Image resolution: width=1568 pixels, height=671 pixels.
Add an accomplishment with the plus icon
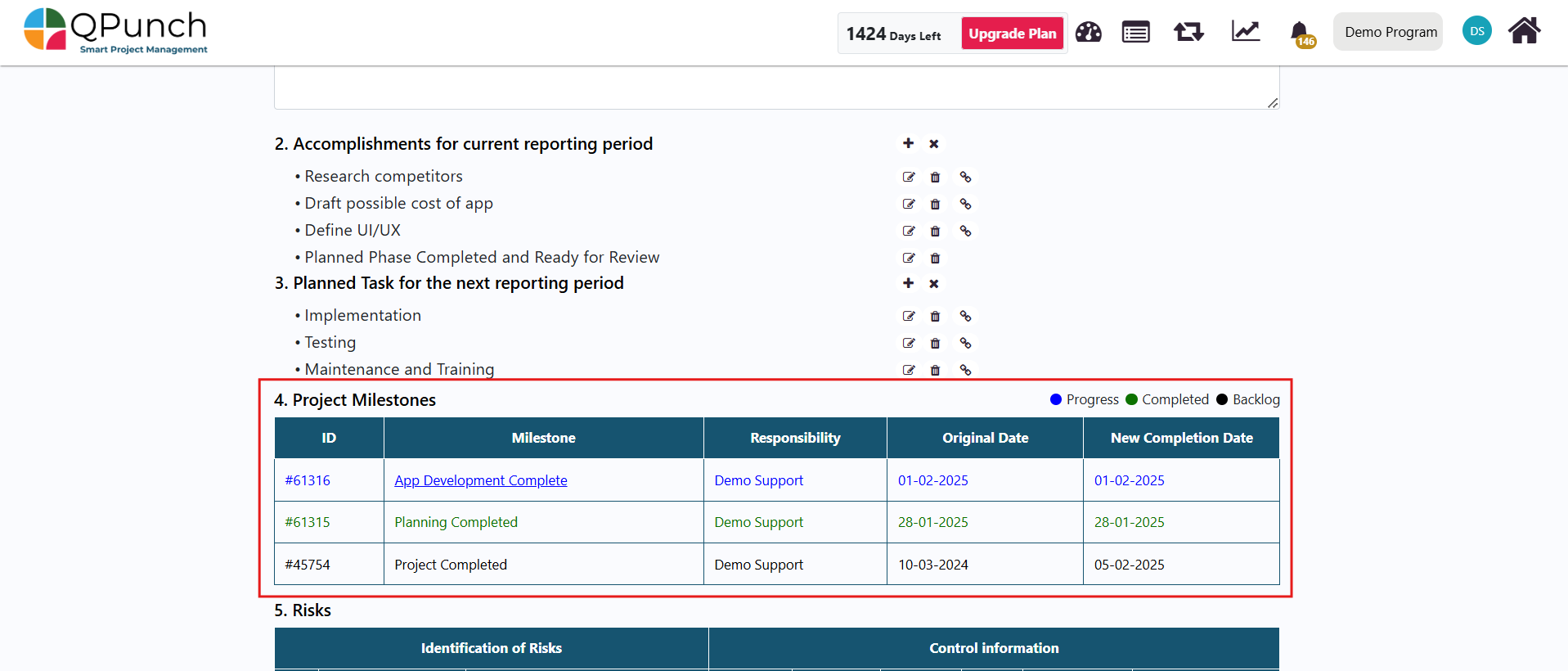pos(908,143)
